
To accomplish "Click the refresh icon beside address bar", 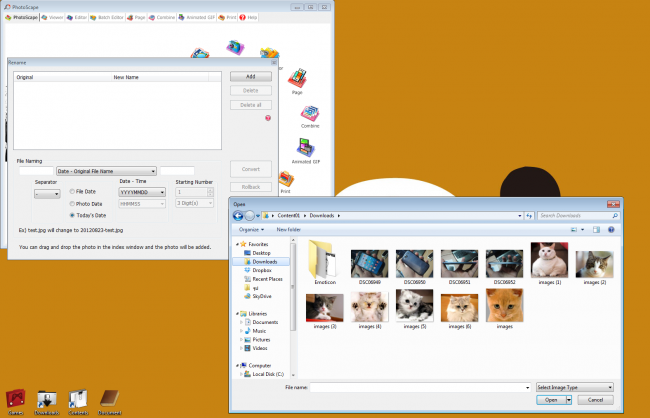I will pyautogui.click(x=529, y=216).
